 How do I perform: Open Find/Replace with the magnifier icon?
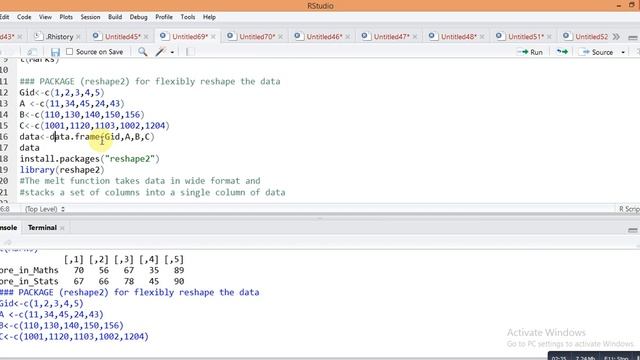pyautogui.click(x=142, y=52)
